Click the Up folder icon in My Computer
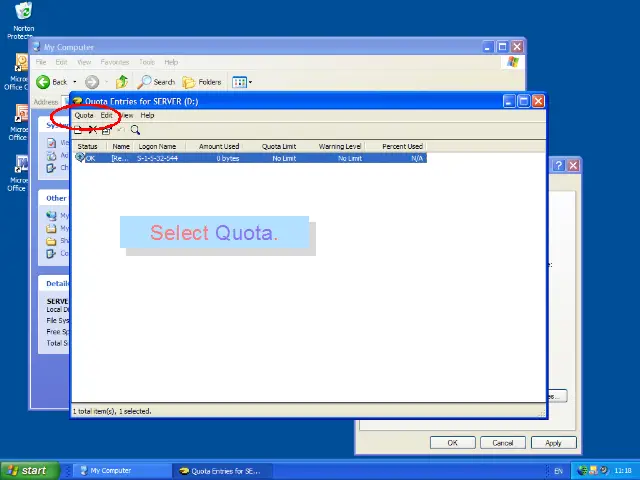 122,82
